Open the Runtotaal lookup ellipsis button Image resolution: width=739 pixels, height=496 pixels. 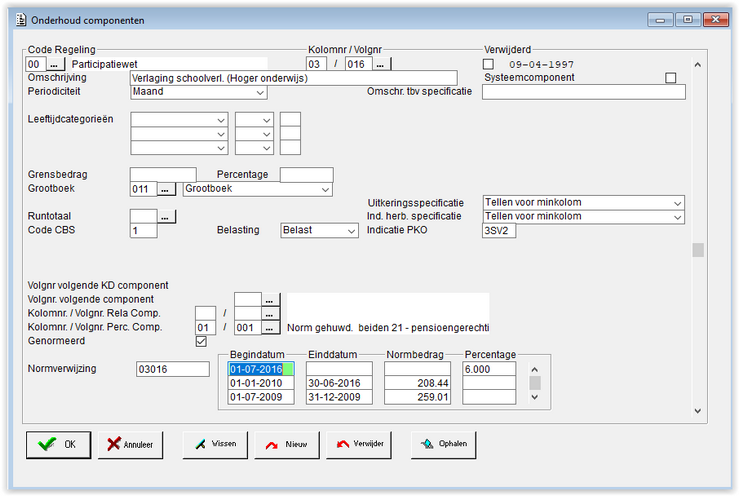pos(165,217)
